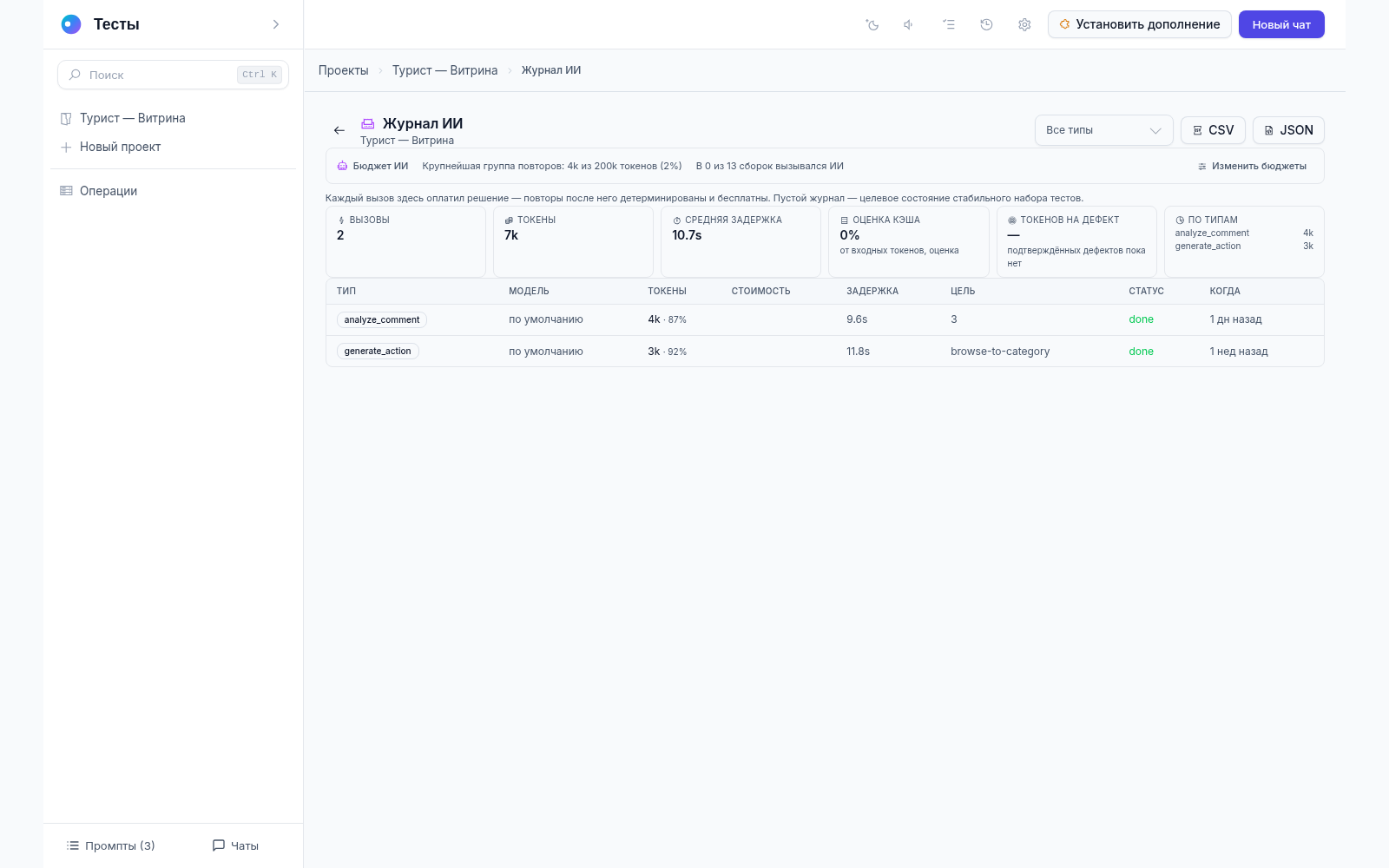This screenshot has width=1389, height=868.
Task: Click the ВЫЗОВЫ stat card
Action: 405,241
